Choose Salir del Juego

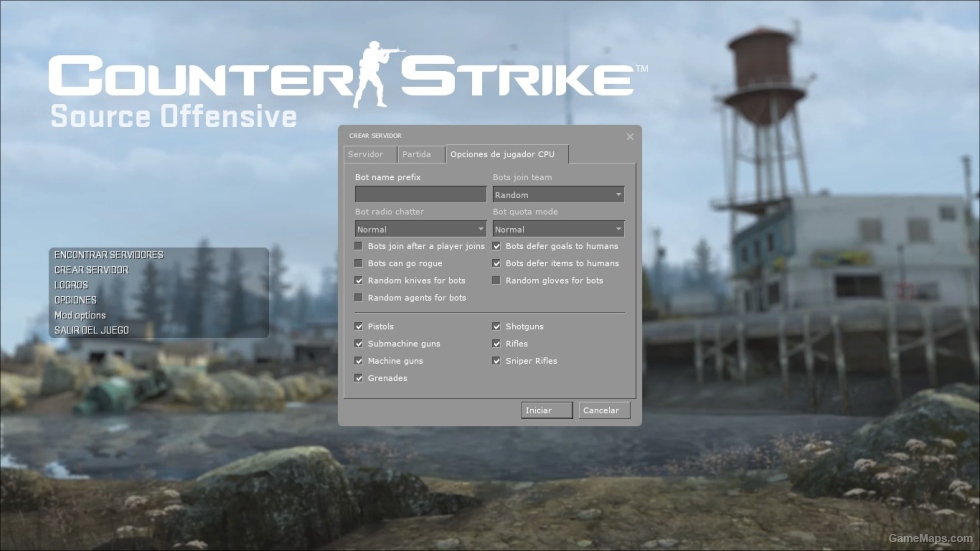tap(91, 330)
